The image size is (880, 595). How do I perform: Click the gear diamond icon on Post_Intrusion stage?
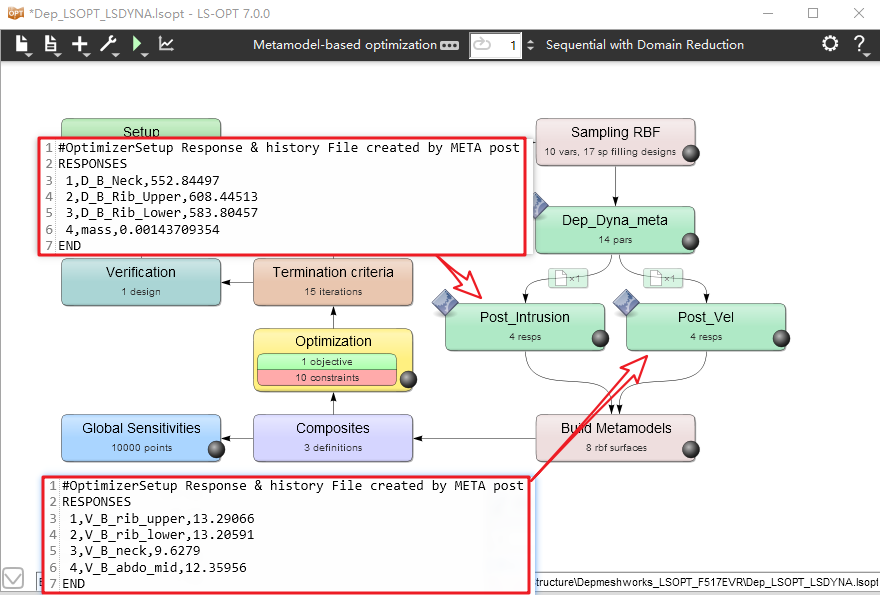tap(446, 302)
